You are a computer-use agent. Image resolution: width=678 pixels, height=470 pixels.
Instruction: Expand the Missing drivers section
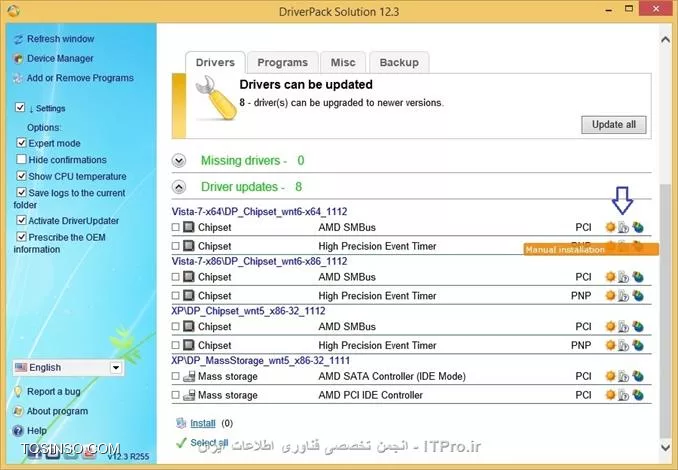[x=179, y=160]
